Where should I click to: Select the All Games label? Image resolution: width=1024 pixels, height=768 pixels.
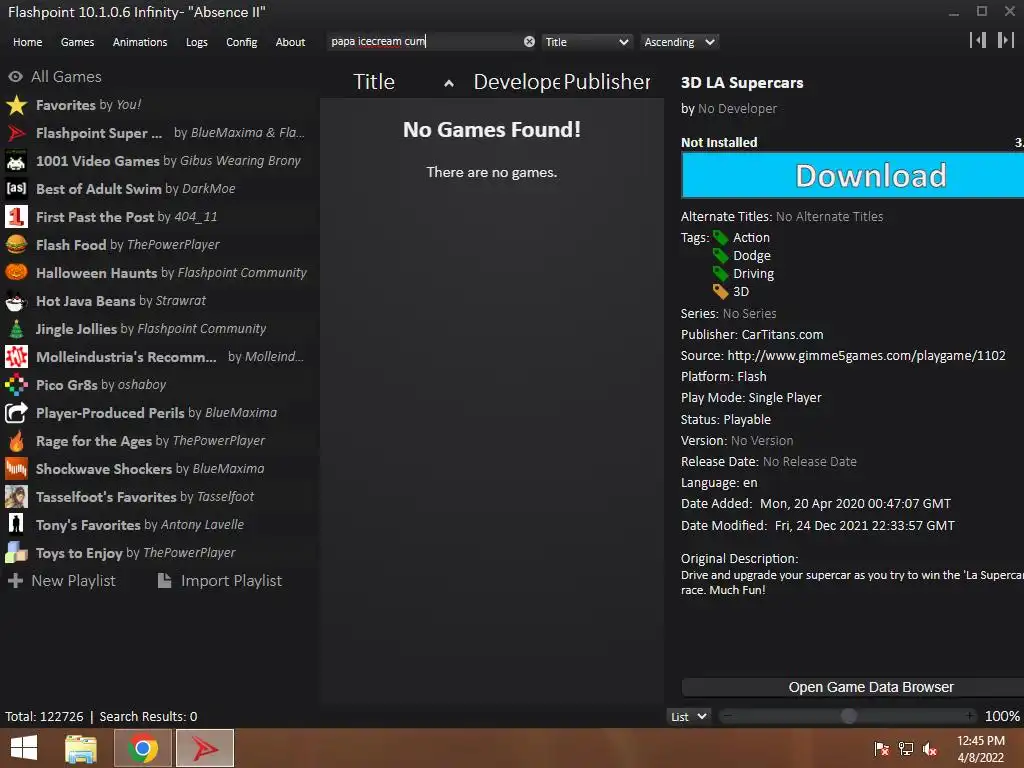click(67, 76)
